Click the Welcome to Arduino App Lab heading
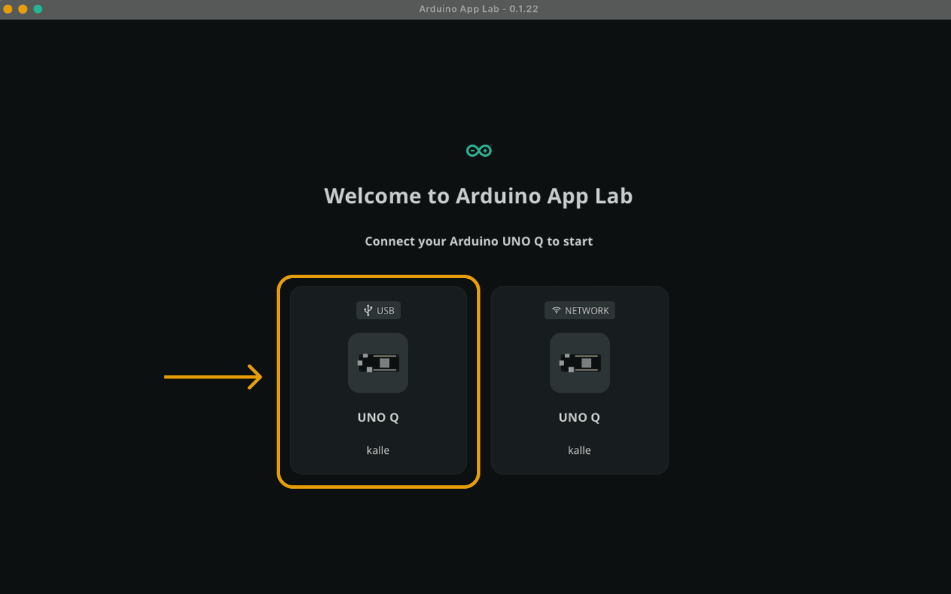The image size is (951, 594). coord(478,196)
